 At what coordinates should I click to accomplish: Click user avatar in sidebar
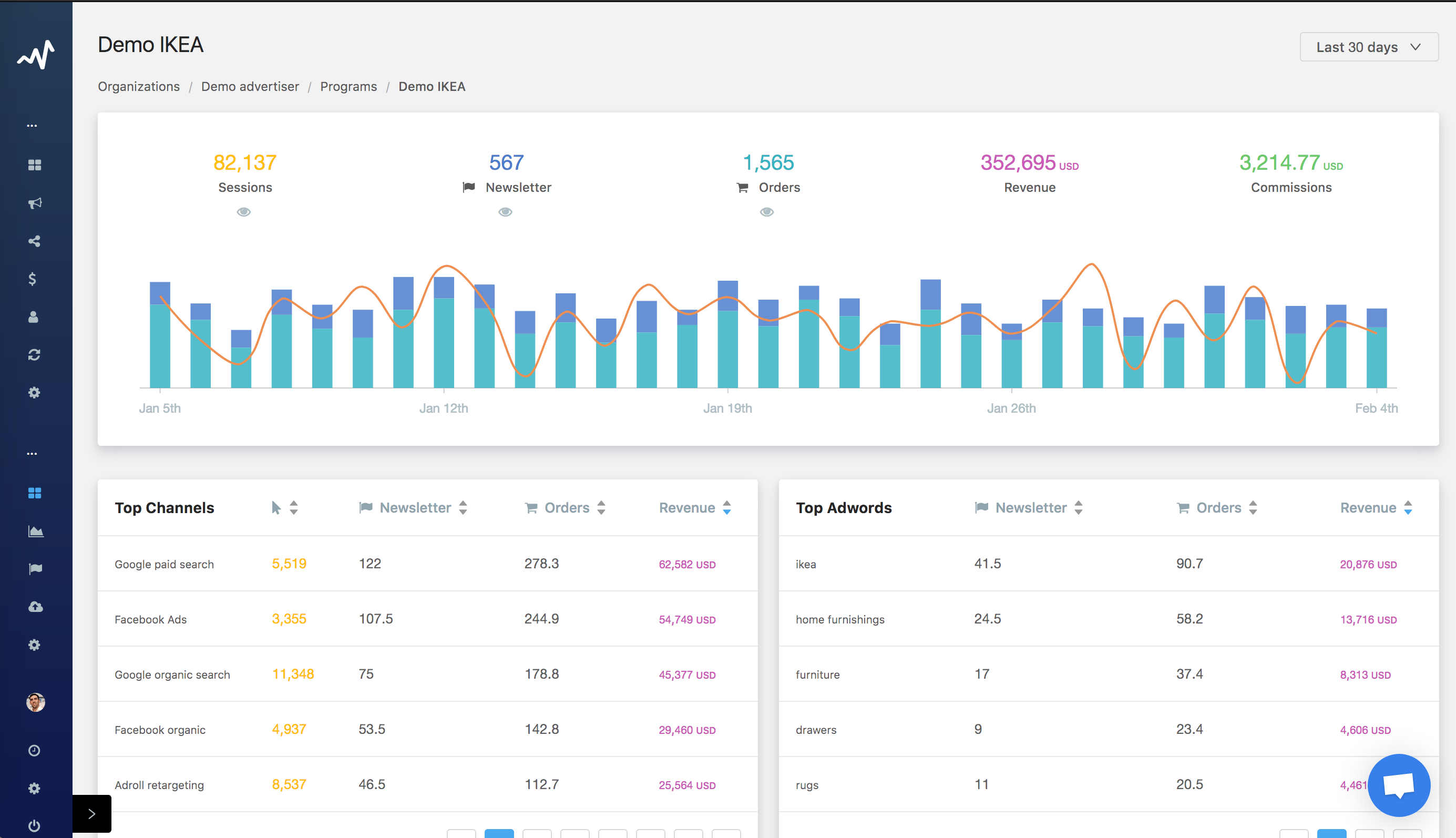point(35,702)
